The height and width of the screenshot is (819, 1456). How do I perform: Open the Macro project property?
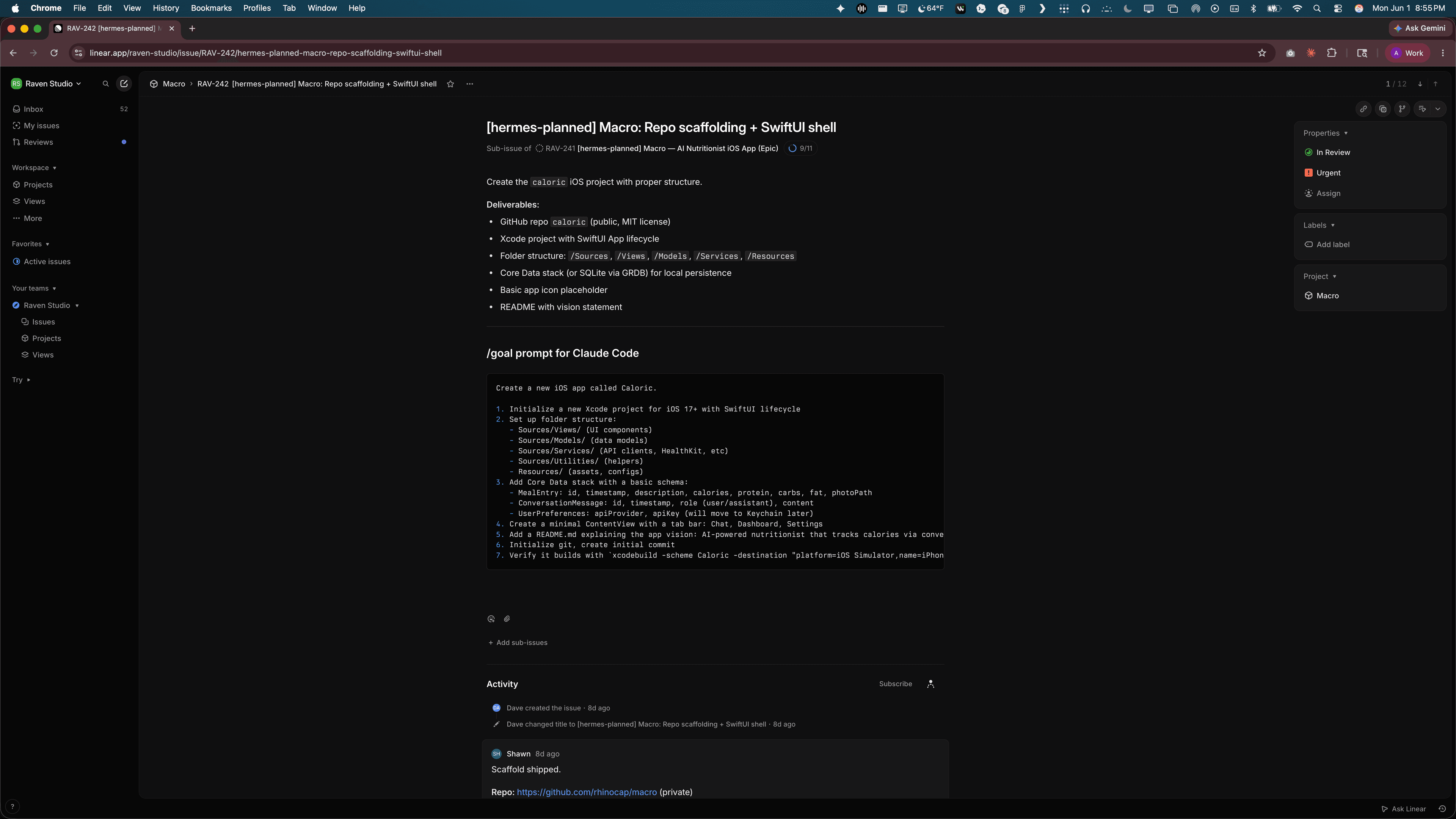coord(1321,296)
